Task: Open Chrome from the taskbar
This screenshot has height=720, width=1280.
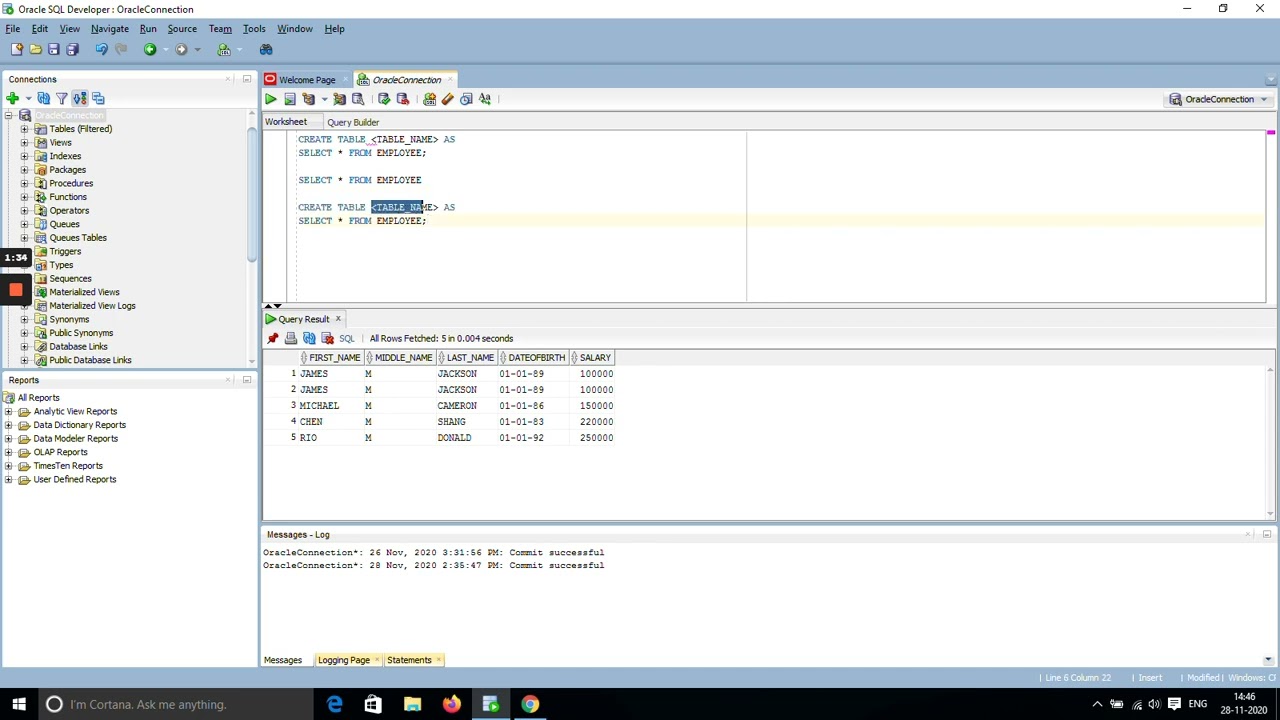Action: tap(530, 705)
